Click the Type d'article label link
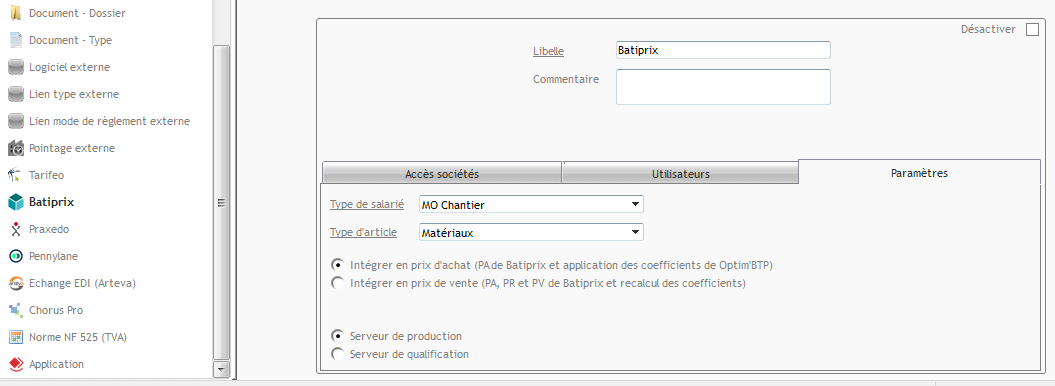This screenshot has width=1055, height=386. tap(363, 232)
